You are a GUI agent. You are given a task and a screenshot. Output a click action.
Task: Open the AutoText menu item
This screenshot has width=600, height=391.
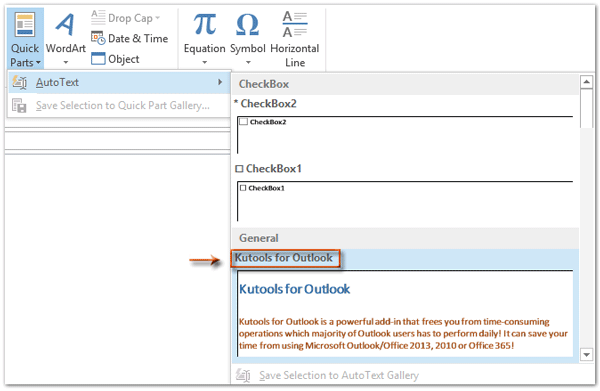pos(119,82)
